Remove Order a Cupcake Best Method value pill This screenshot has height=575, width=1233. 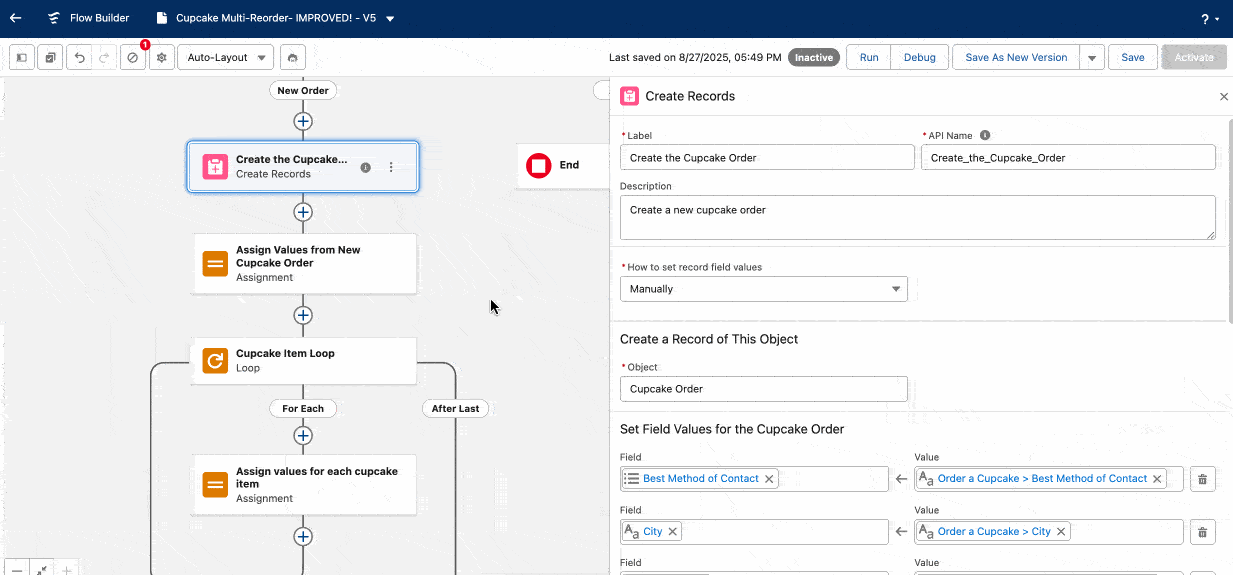1157,479
